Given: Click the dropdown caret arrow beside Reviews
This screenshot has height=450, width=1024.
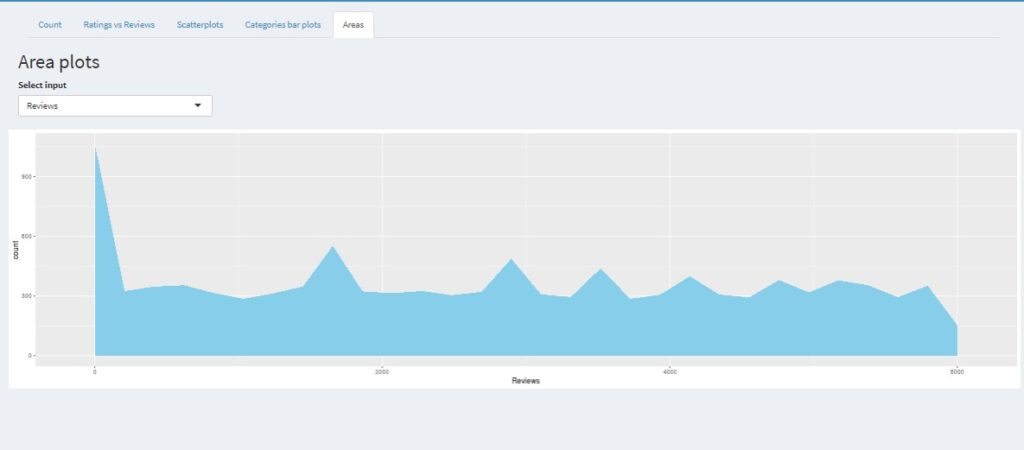Looking at the screenshot, I should pos(198,105).
